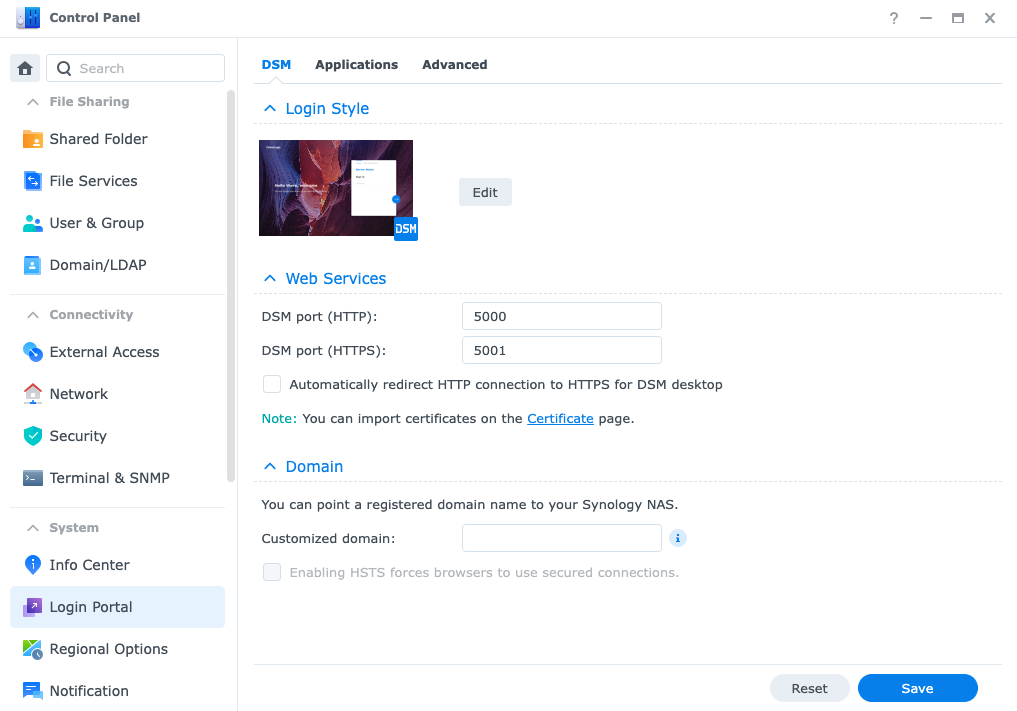Collapse the Web Services section

(268, 278)
